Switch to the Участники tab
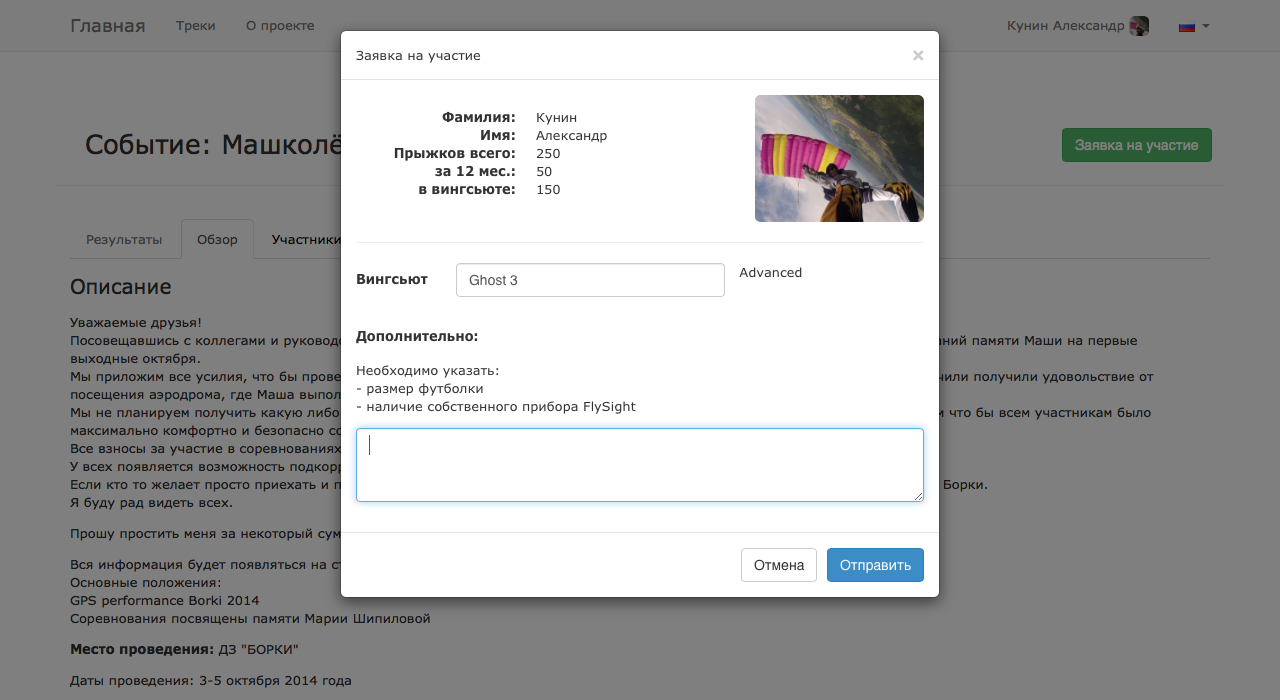The image size is (1280, 700). click(306, 240)
